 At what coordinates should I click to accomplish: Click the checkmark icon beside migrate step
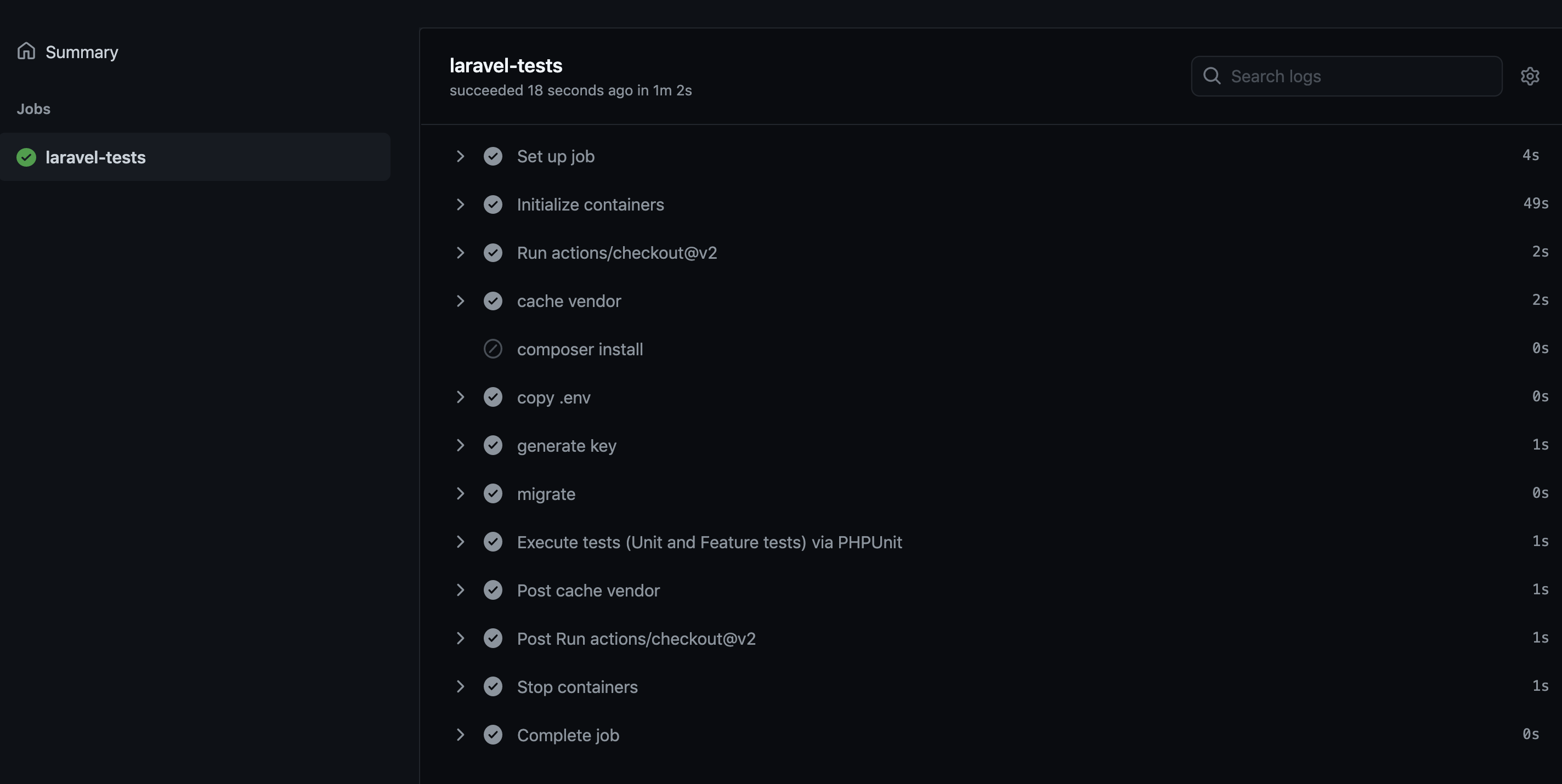493,494
